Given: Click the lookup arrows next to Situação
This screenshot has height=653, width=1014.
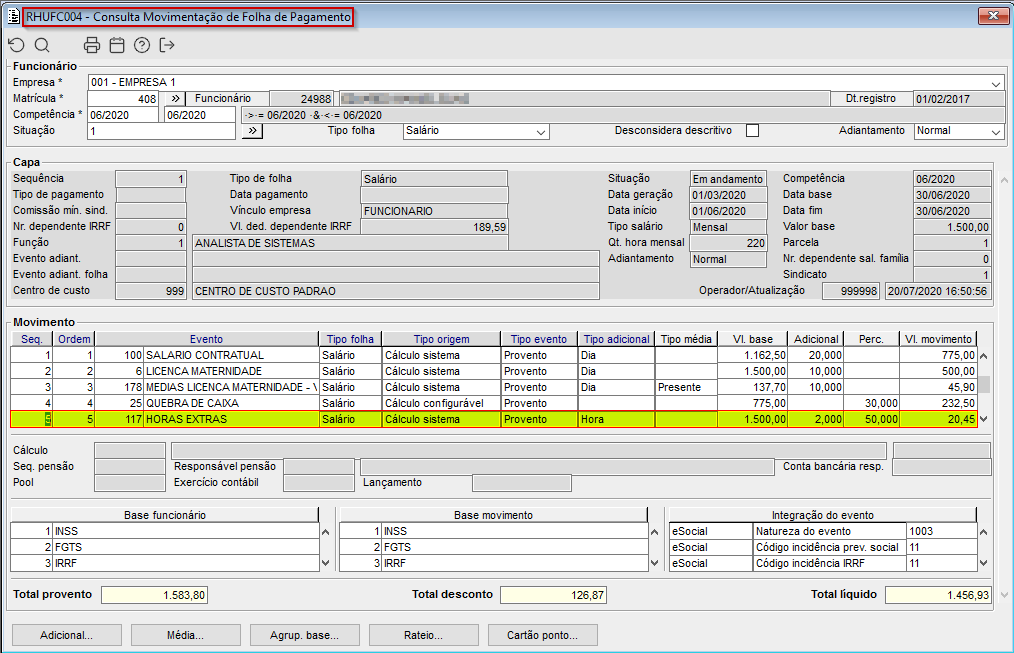Looking at the screenshot, I should [250, 131].
